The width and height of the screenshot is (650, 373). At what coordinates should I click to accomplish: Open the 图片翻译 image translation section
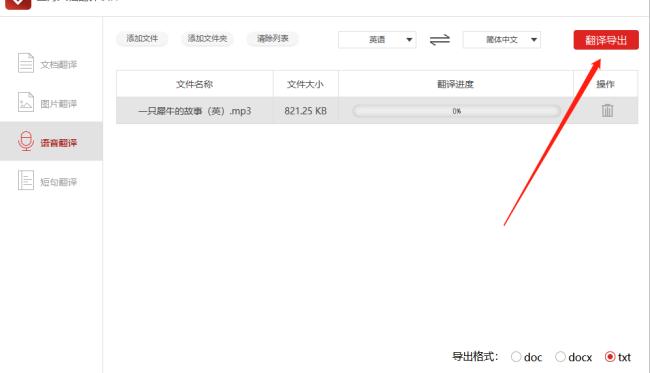(x=51, y=103)
